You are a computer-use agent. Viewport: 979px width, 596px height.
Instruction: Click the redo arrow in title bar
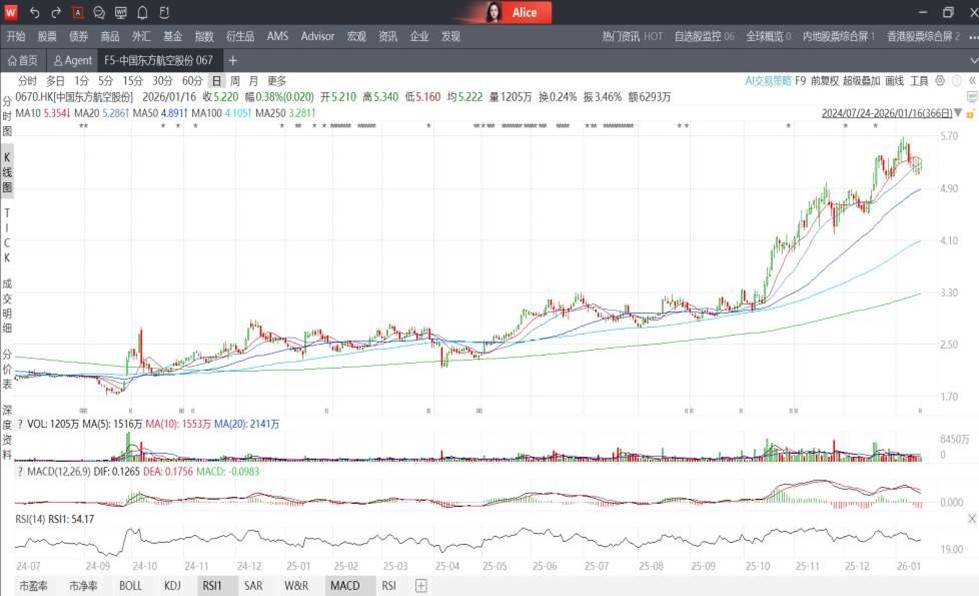pyautogui.click(x=56, y=13)
